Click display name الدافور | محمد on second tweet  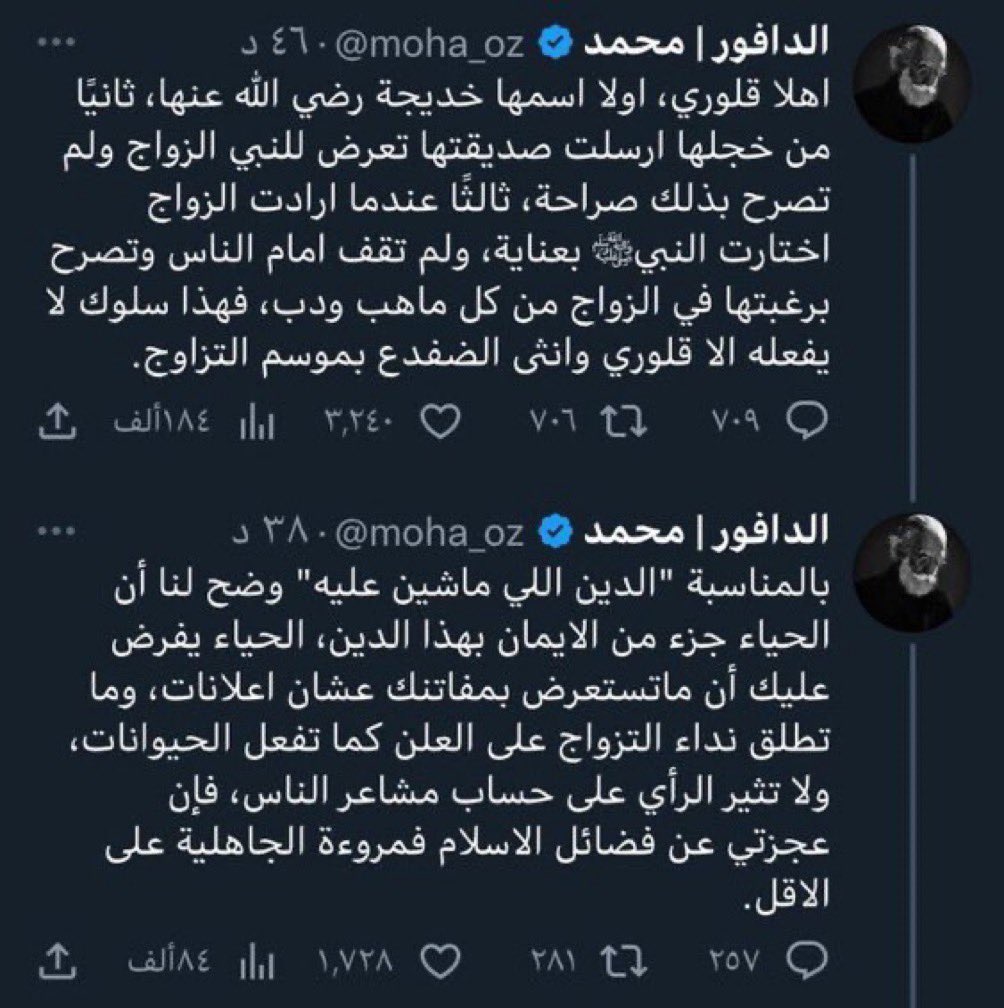(706, 531)
